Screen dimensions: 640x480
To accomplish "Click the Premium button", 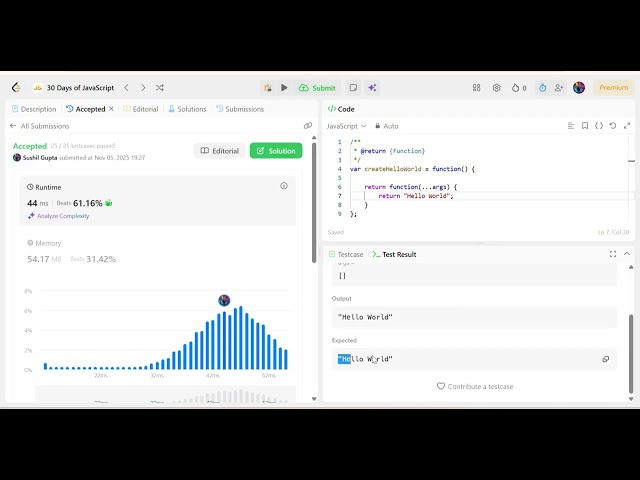I will [613, 87].
